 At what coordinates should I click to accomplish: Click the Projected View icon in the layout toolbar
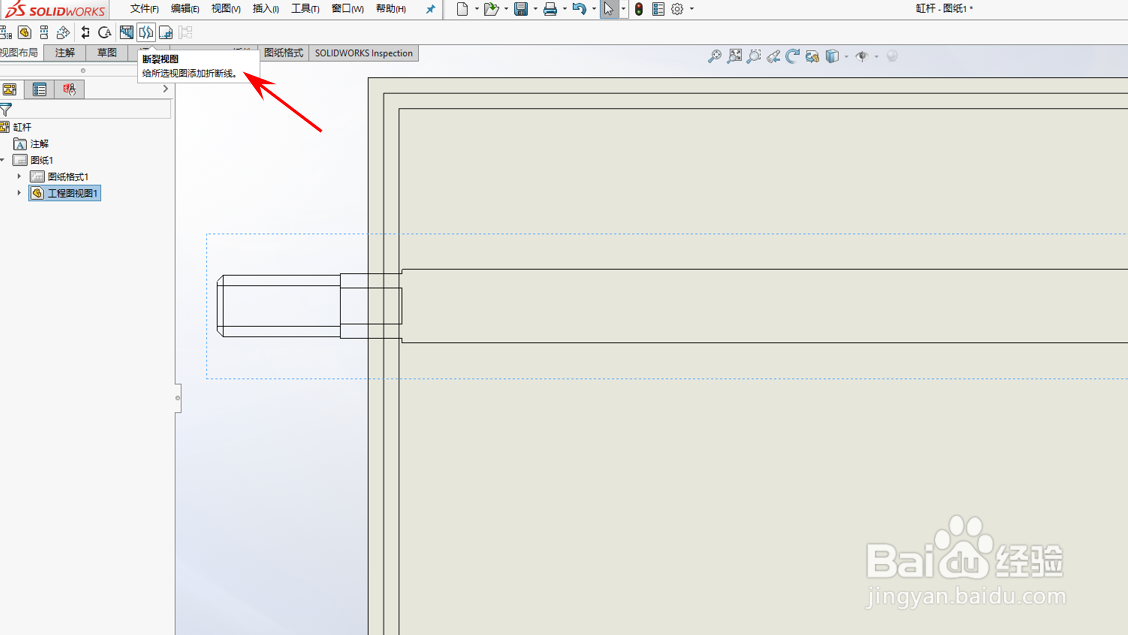[x=44, y=32]
